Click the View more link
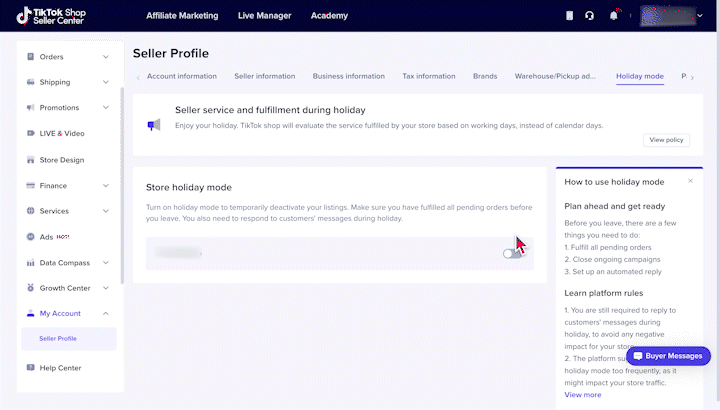This screenshot has width=720, height=410. pyautogui.click(x=583, y=395)
